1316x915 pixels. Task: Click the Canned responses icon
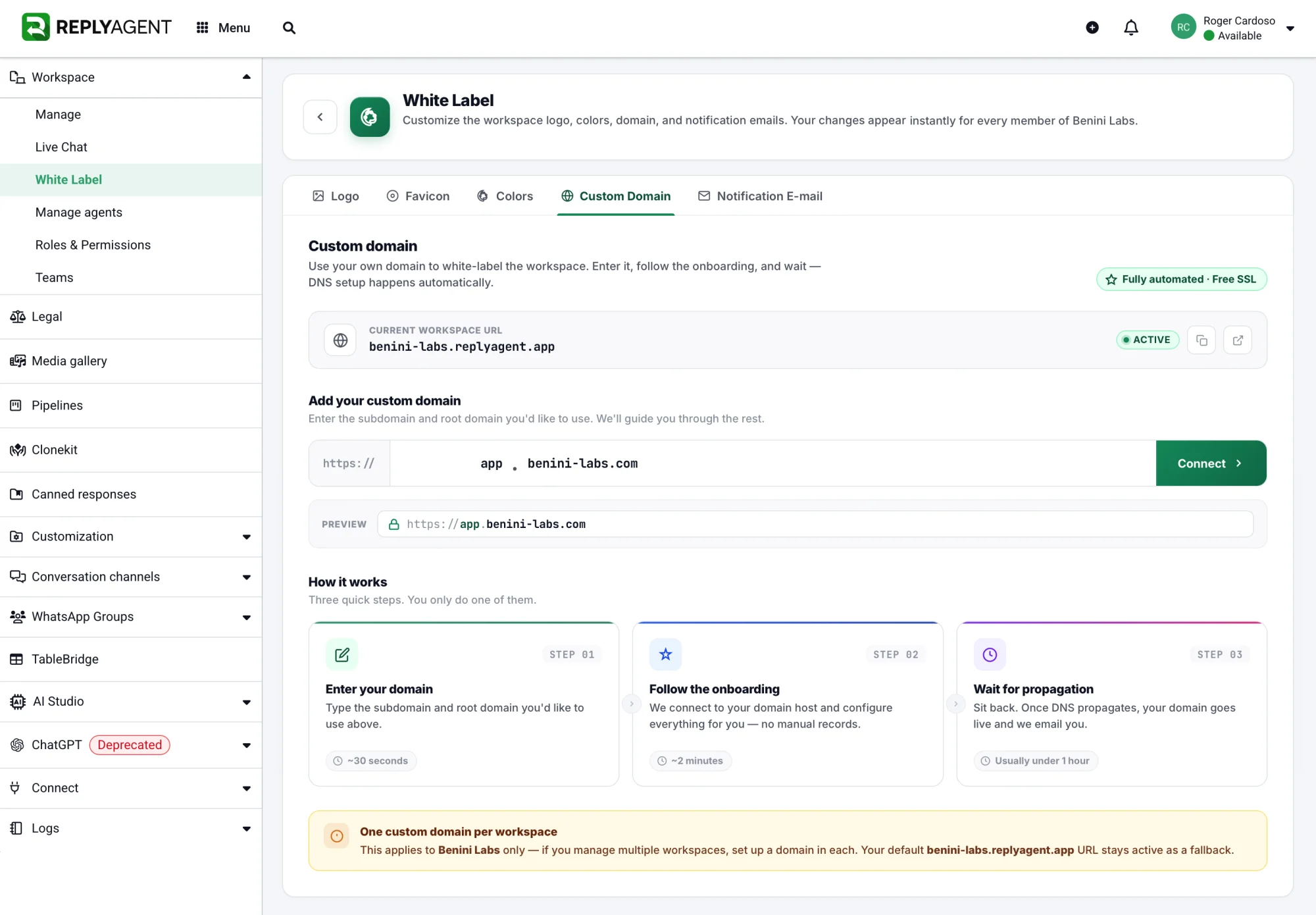(16, 494)
